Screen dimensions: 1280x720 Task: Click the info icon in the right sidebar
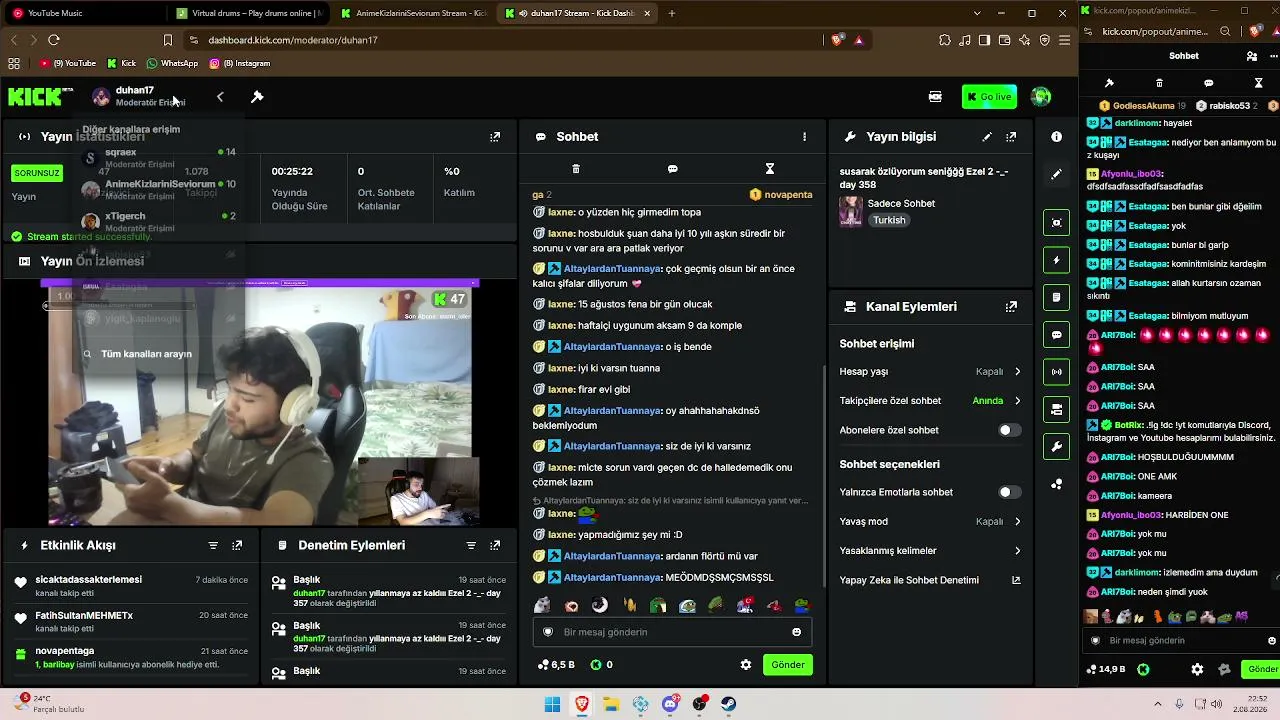[x=1057, y=137]
